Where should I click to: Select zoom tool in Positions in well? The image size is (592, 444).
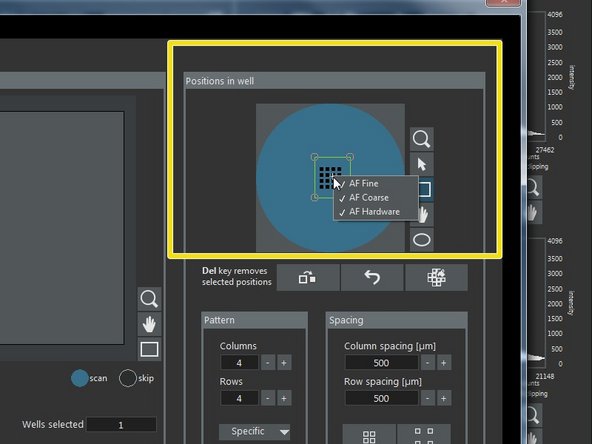tap(422, 139)
